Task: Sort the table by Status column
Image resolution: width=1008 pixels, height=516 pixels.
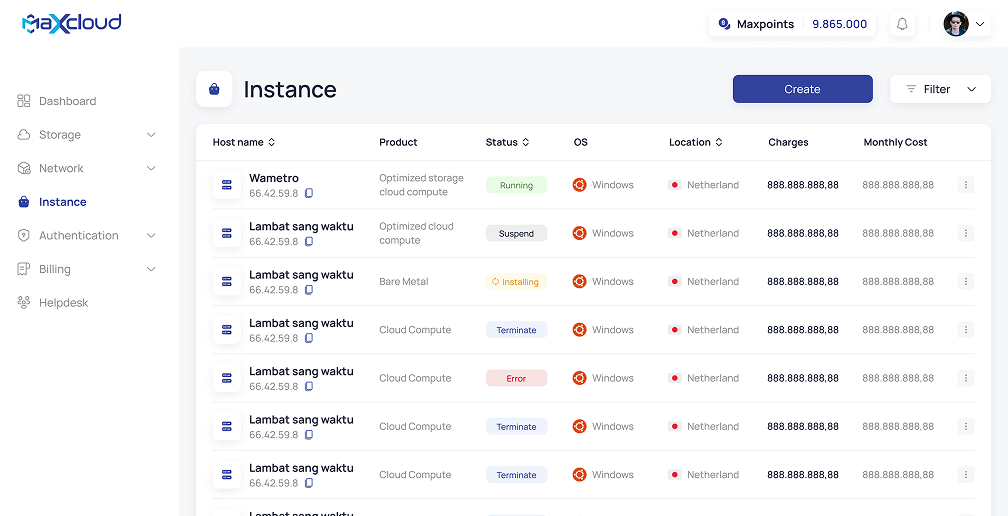Action: coord(526,142)
